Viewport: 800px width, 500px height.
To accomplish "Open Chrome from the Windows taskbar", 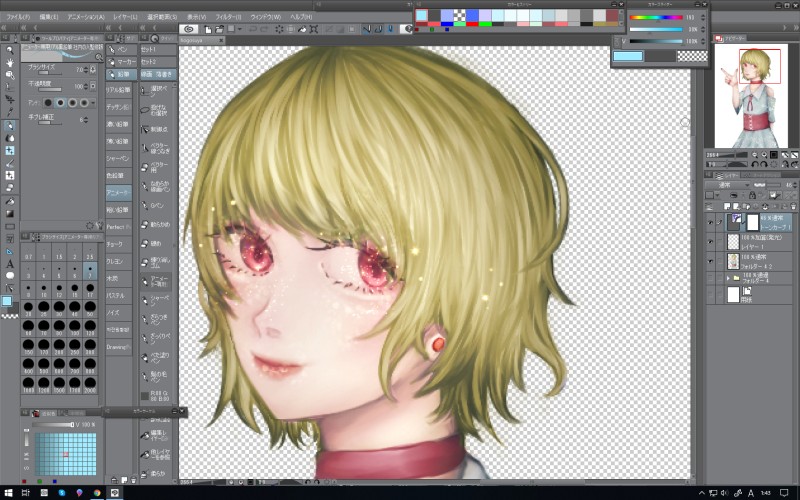I will pos(97,493).
